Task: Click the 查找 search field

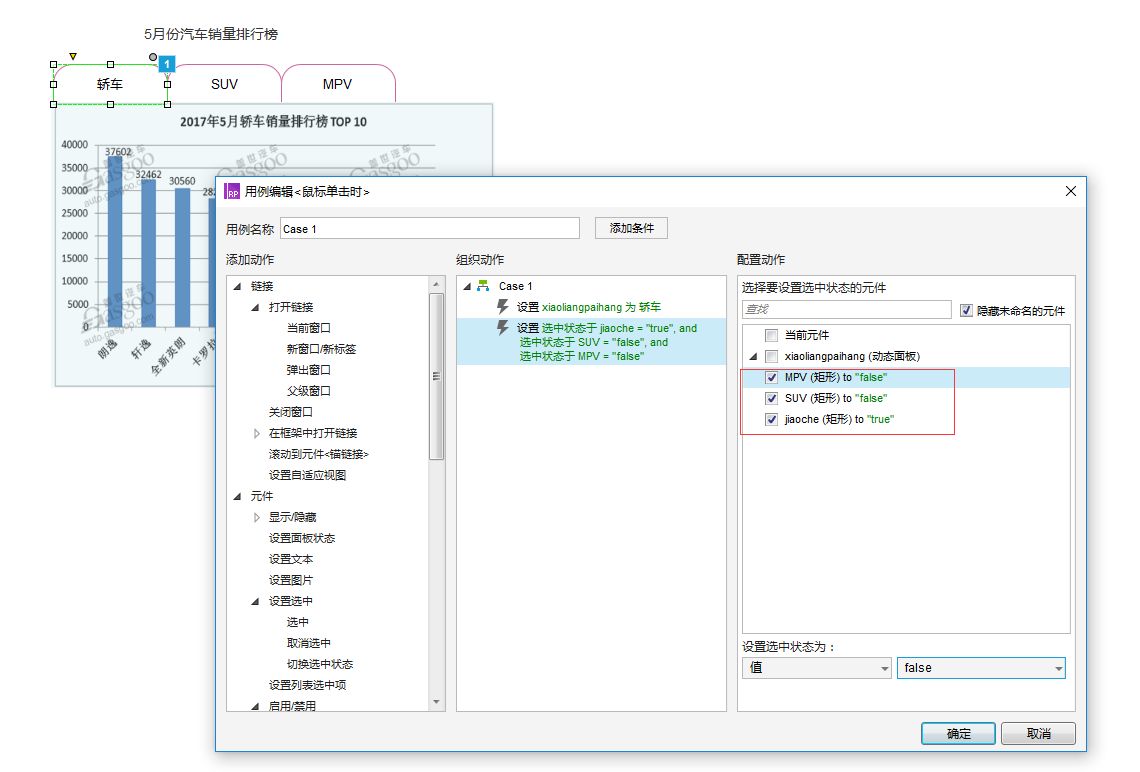Action: pos(846,309)
